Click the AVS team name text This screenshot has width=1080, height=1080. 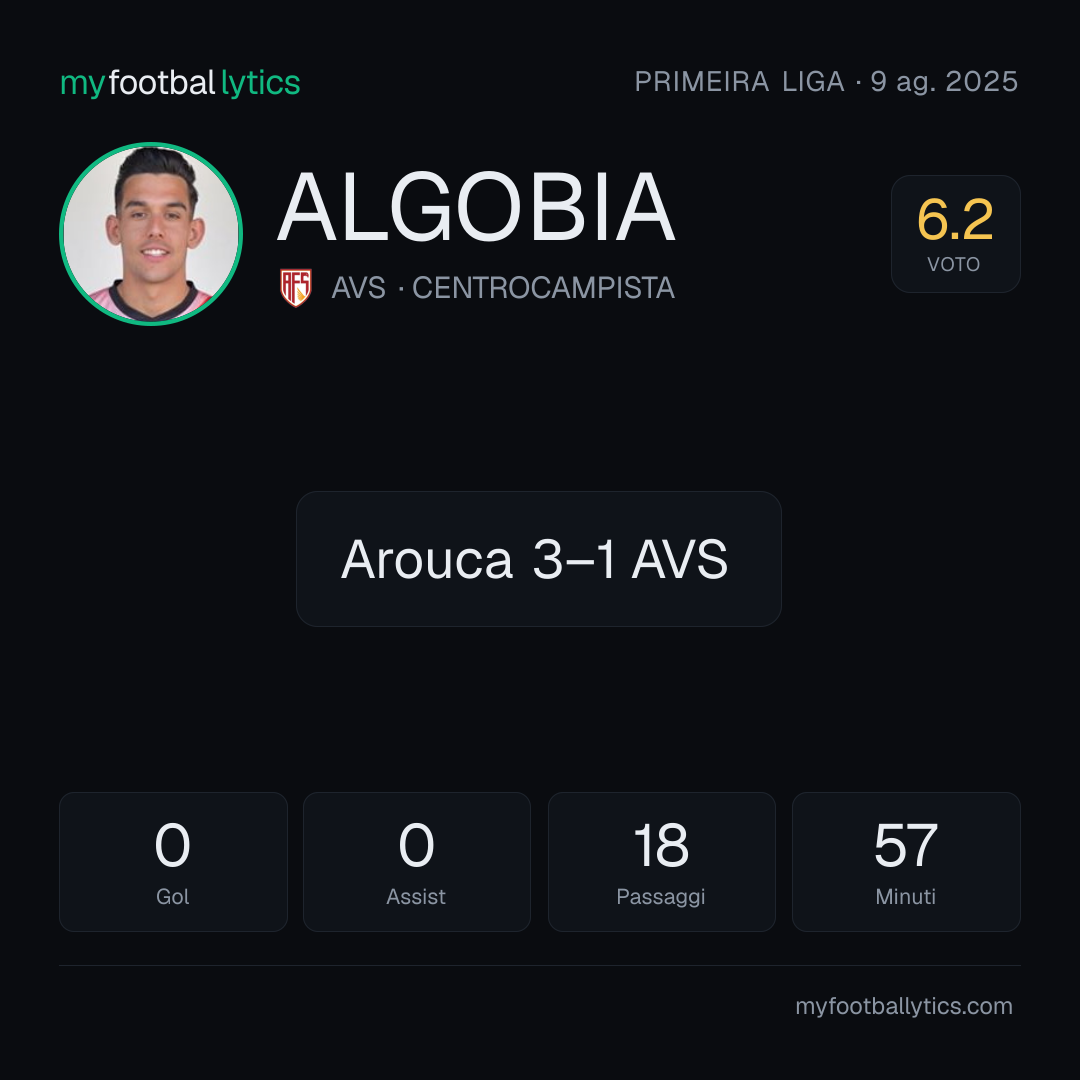point(358,288)
